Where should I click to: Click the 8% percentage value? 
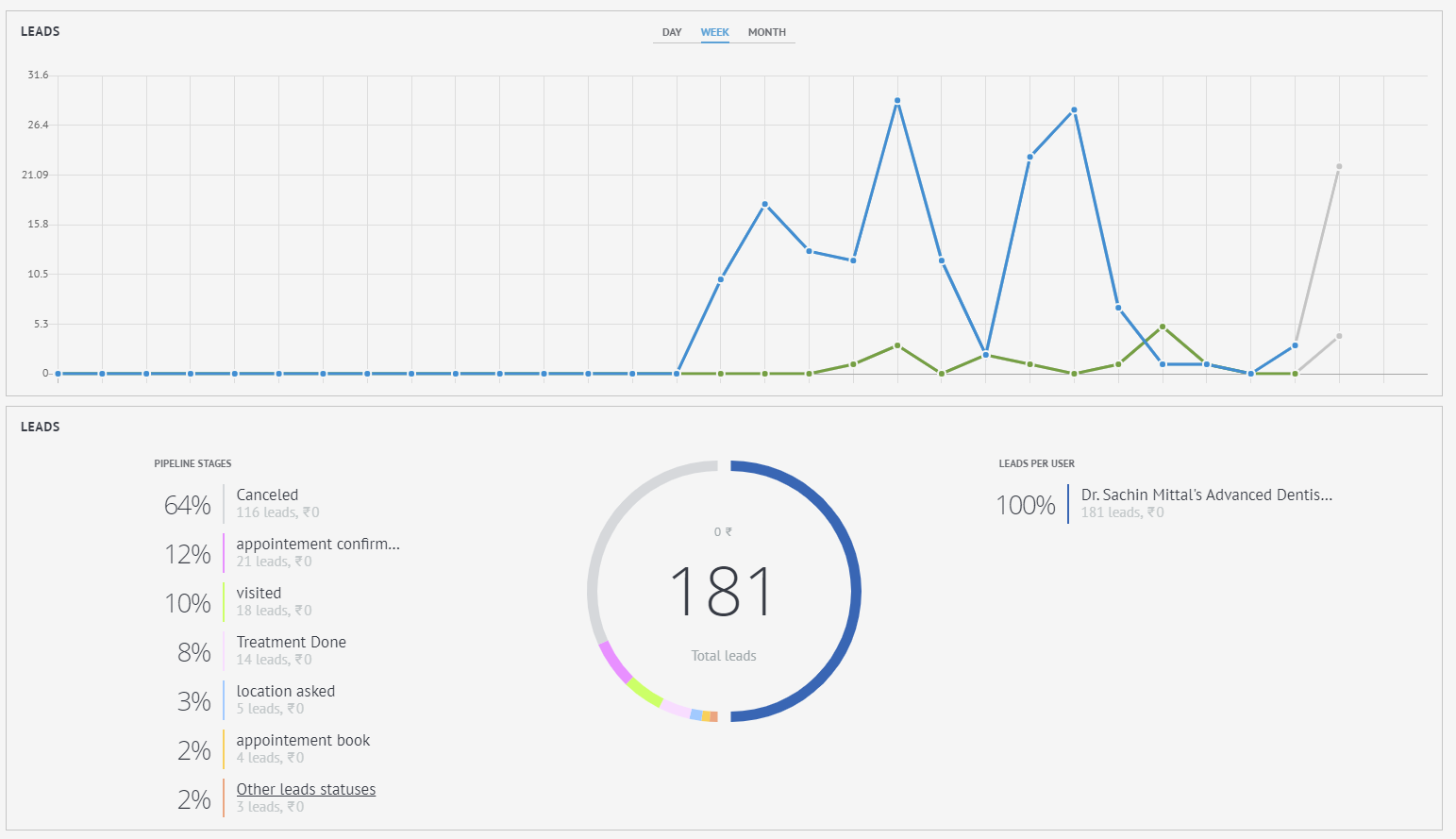(x=193, y=652)
